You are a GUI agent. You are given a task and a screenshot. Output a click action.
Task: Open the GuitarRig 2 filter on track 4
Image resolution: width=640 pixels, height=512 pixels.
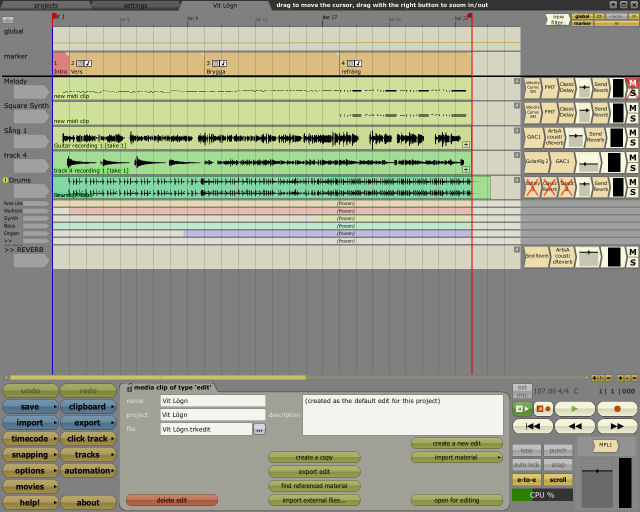click(x=537, y=162)
